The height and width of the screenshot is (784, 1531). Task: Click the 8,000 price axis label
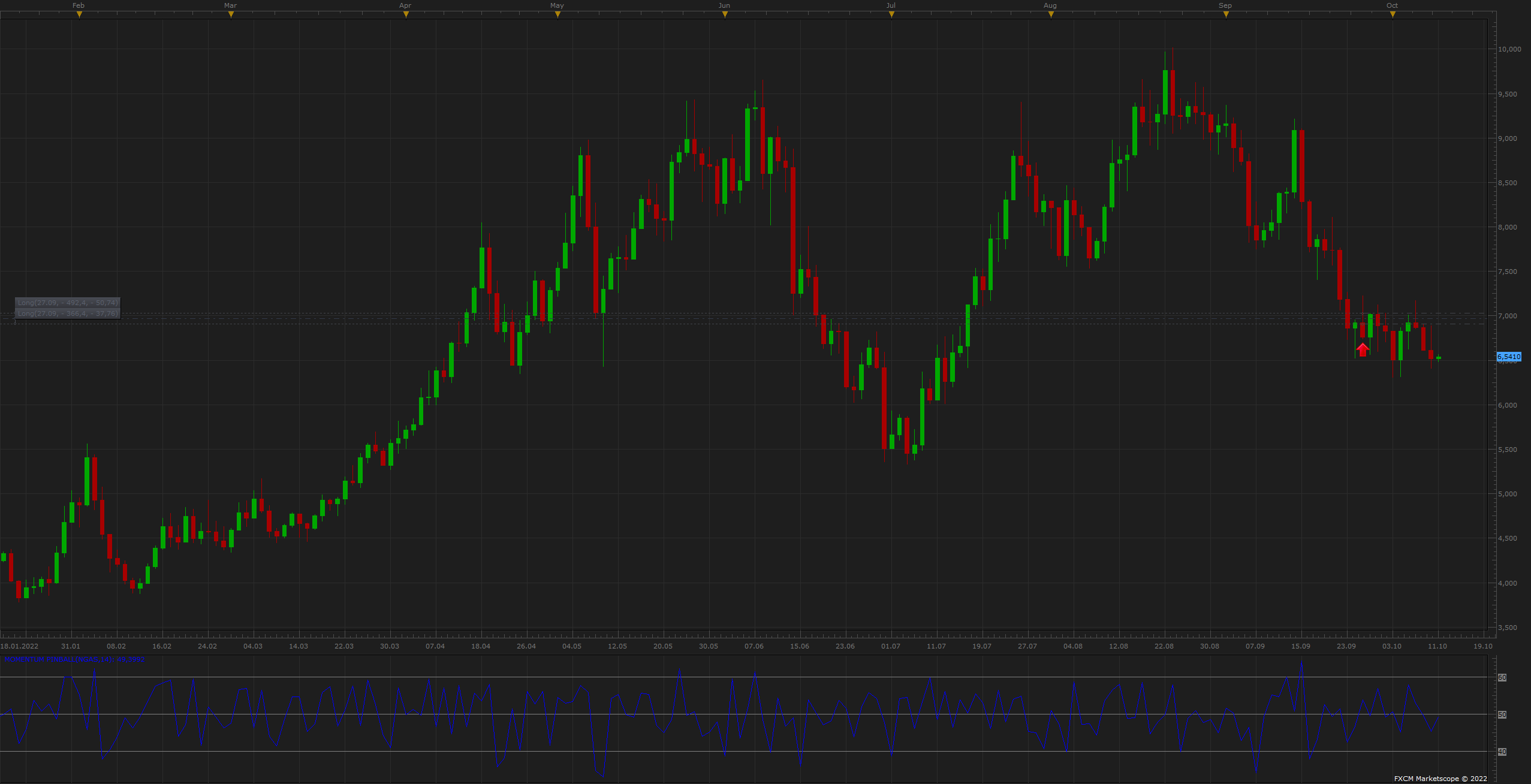tap(1508, 227)
